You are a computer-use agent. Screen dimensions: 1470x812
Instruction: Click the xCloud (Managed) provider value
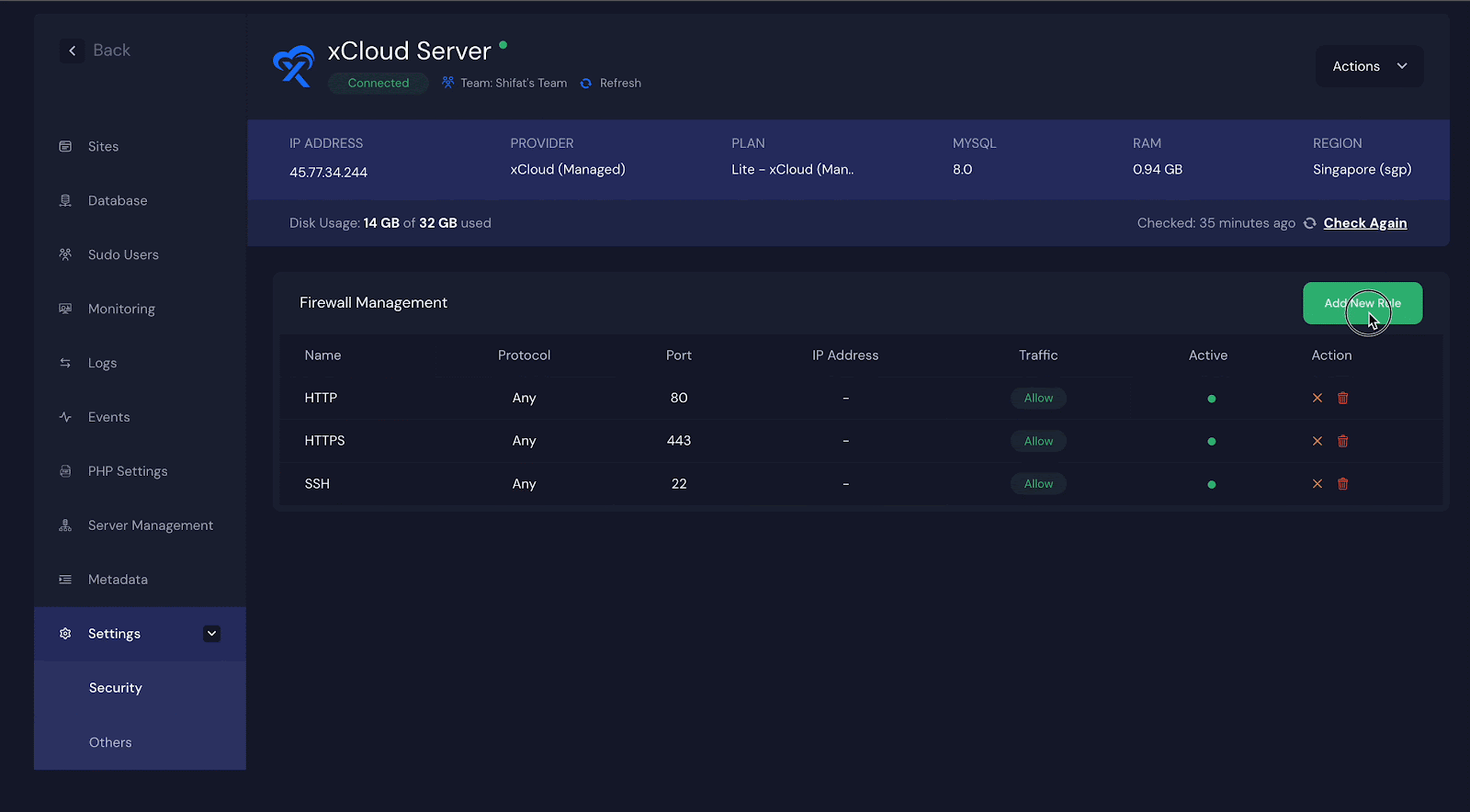[x=568, y=170]
